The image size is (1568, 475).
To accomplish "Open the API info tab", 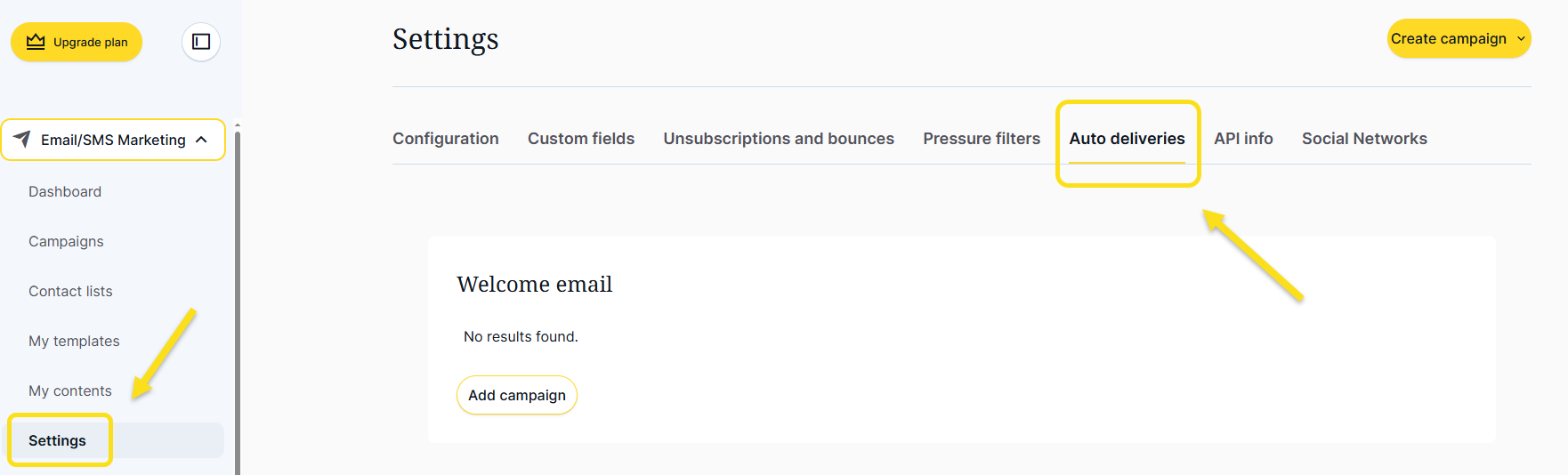I will [x=1243, y=139].
